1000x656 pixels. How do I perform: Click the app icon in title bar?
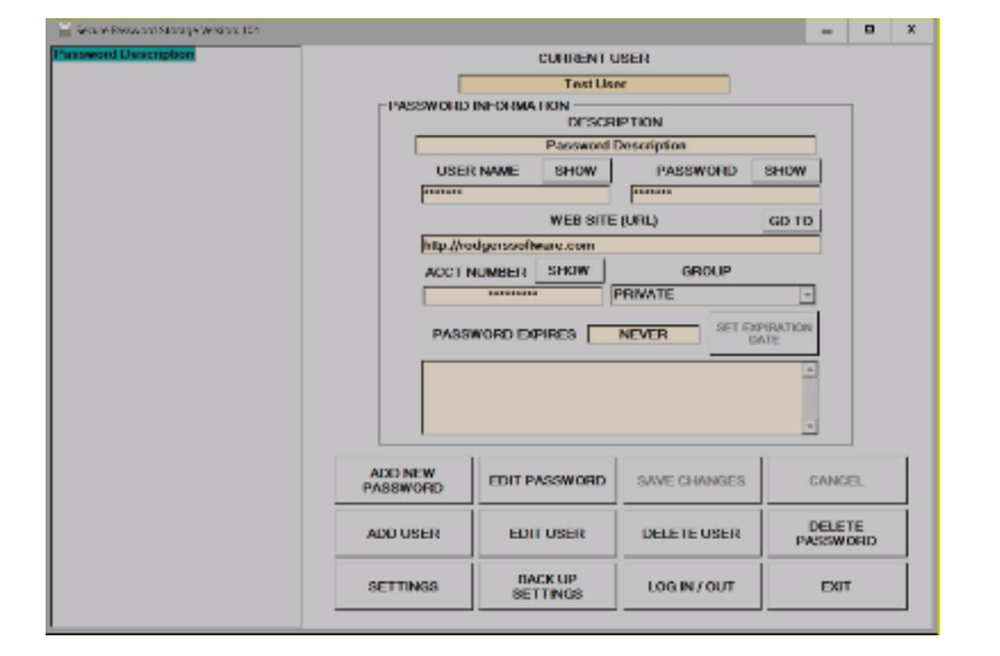[64, 30]
